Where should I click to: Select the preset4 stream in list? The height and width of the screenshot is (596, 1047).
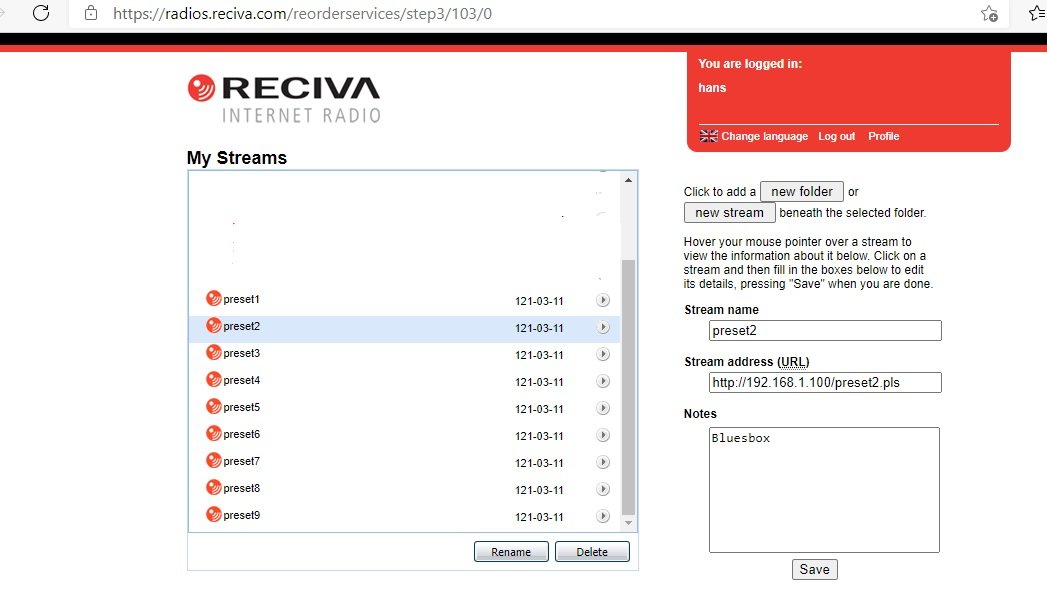pos(242,380)
